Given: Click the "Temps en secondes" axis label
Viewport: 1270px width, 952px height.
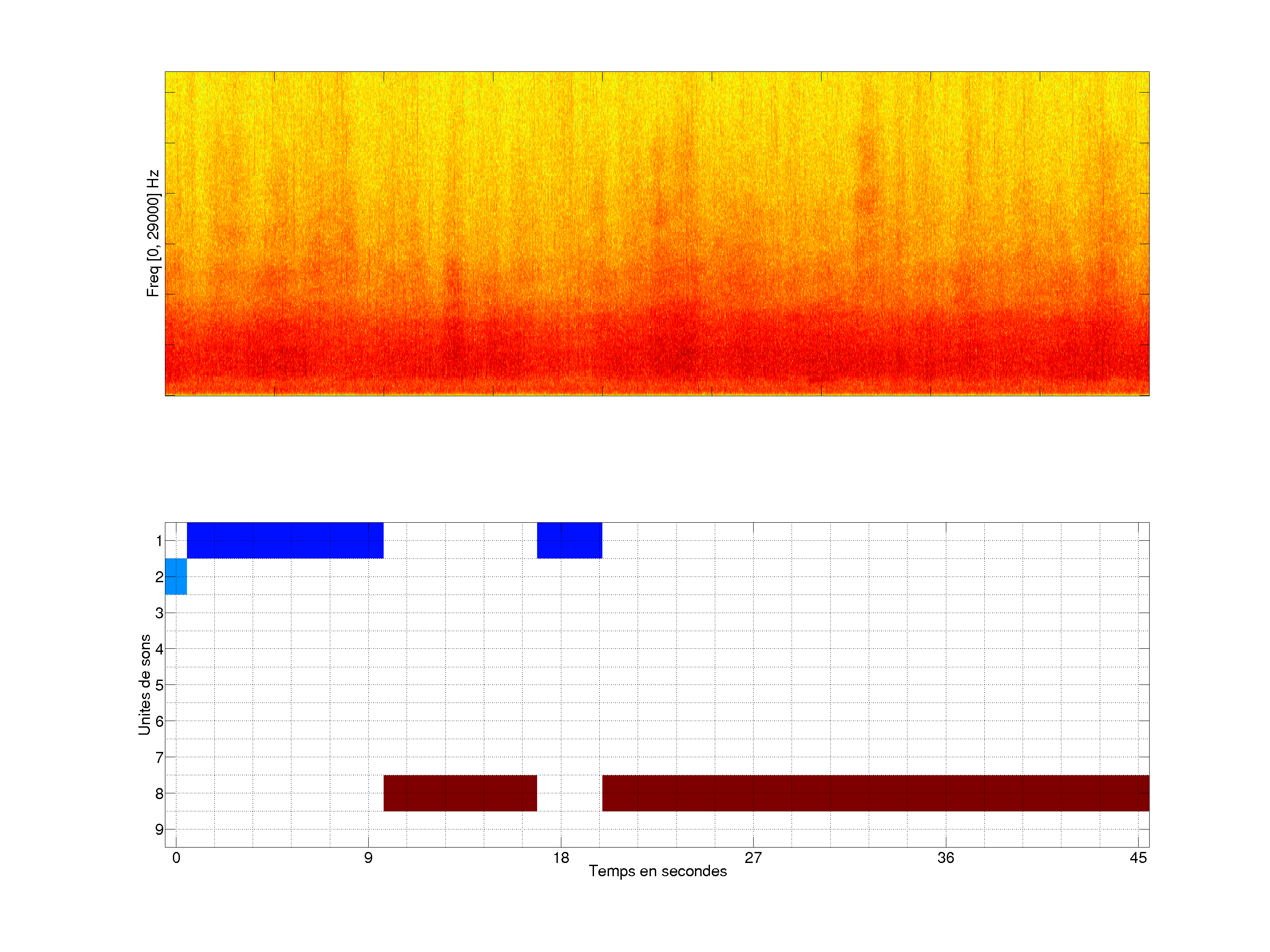Looking at the screenshot, I should [x=657, y=871].
